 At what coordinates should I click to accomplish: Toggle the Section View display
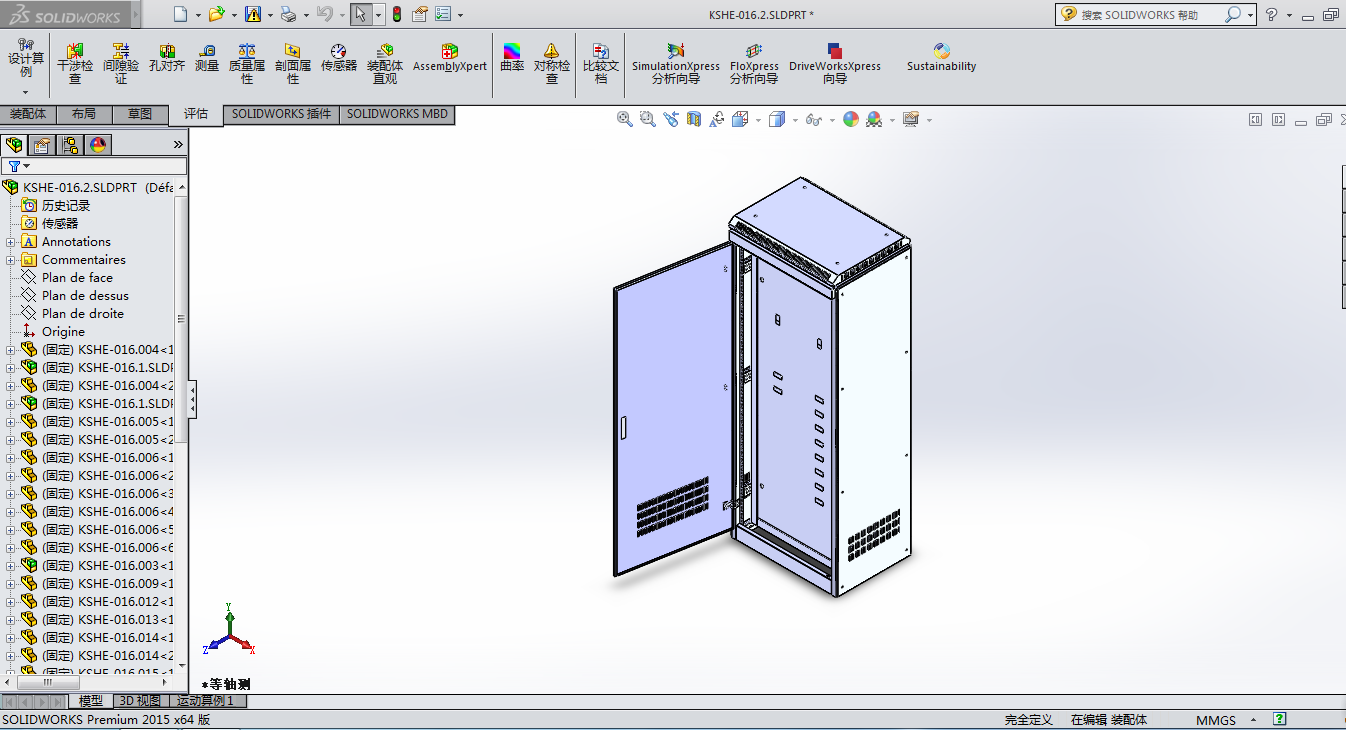click(693, 119)
